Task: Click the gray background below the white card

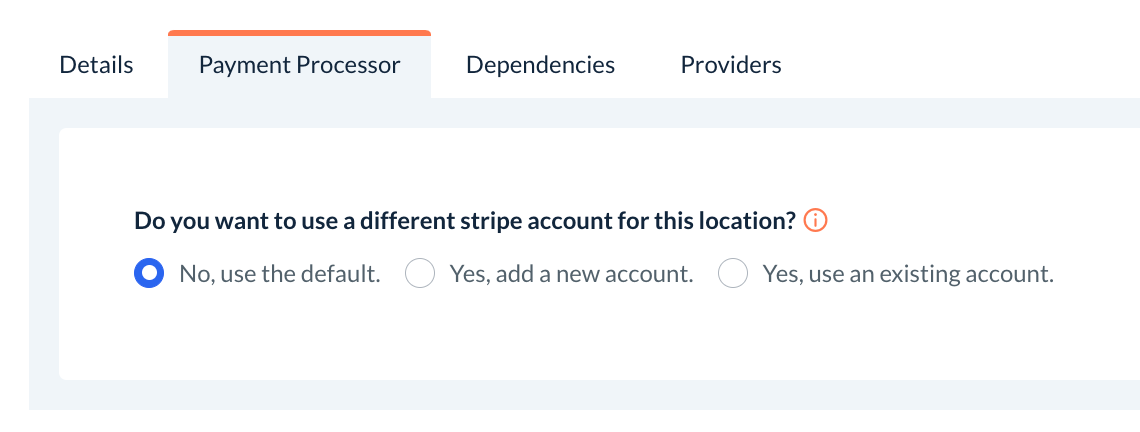Action: (x=600, y=395)
